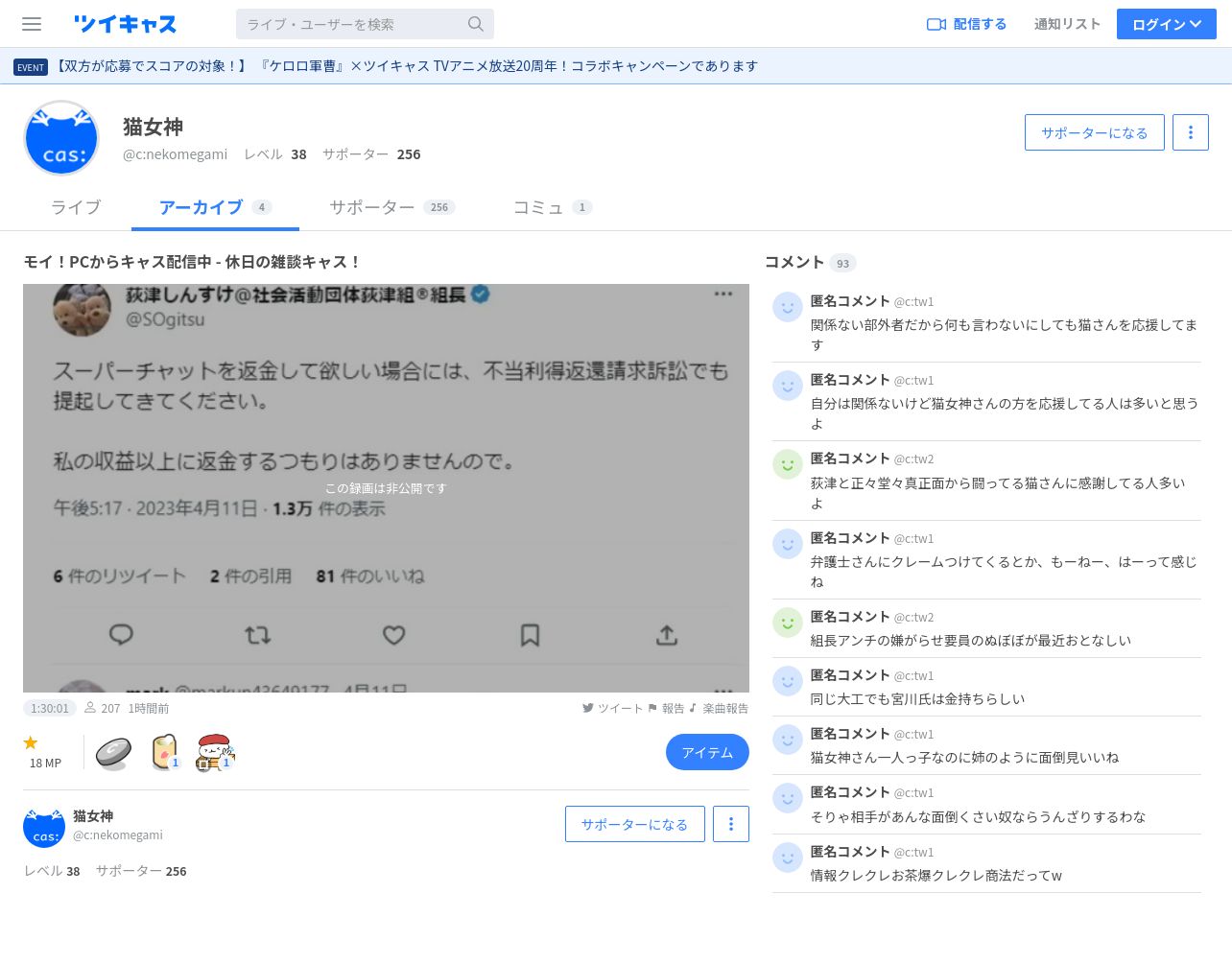Switch to the ライブ tab
1232x964 pixels.
click(x=76, y=207)
